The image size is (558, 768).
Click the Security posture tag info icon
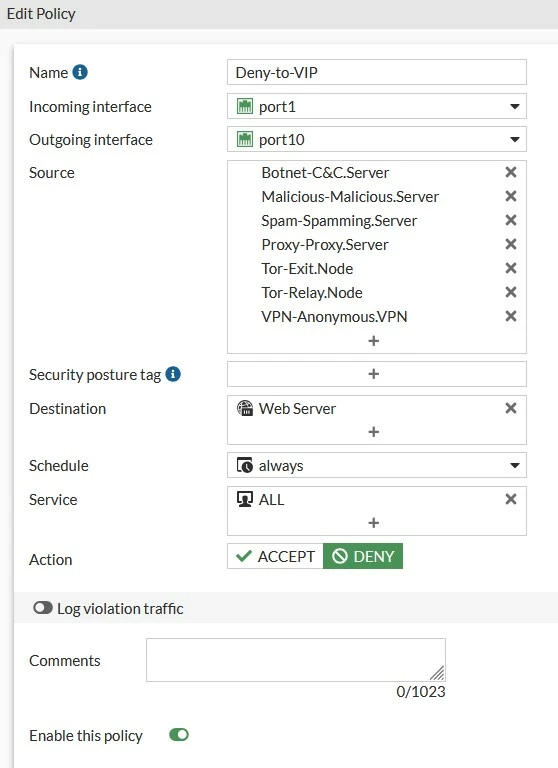pyautogui.click(x=173, y=374)
